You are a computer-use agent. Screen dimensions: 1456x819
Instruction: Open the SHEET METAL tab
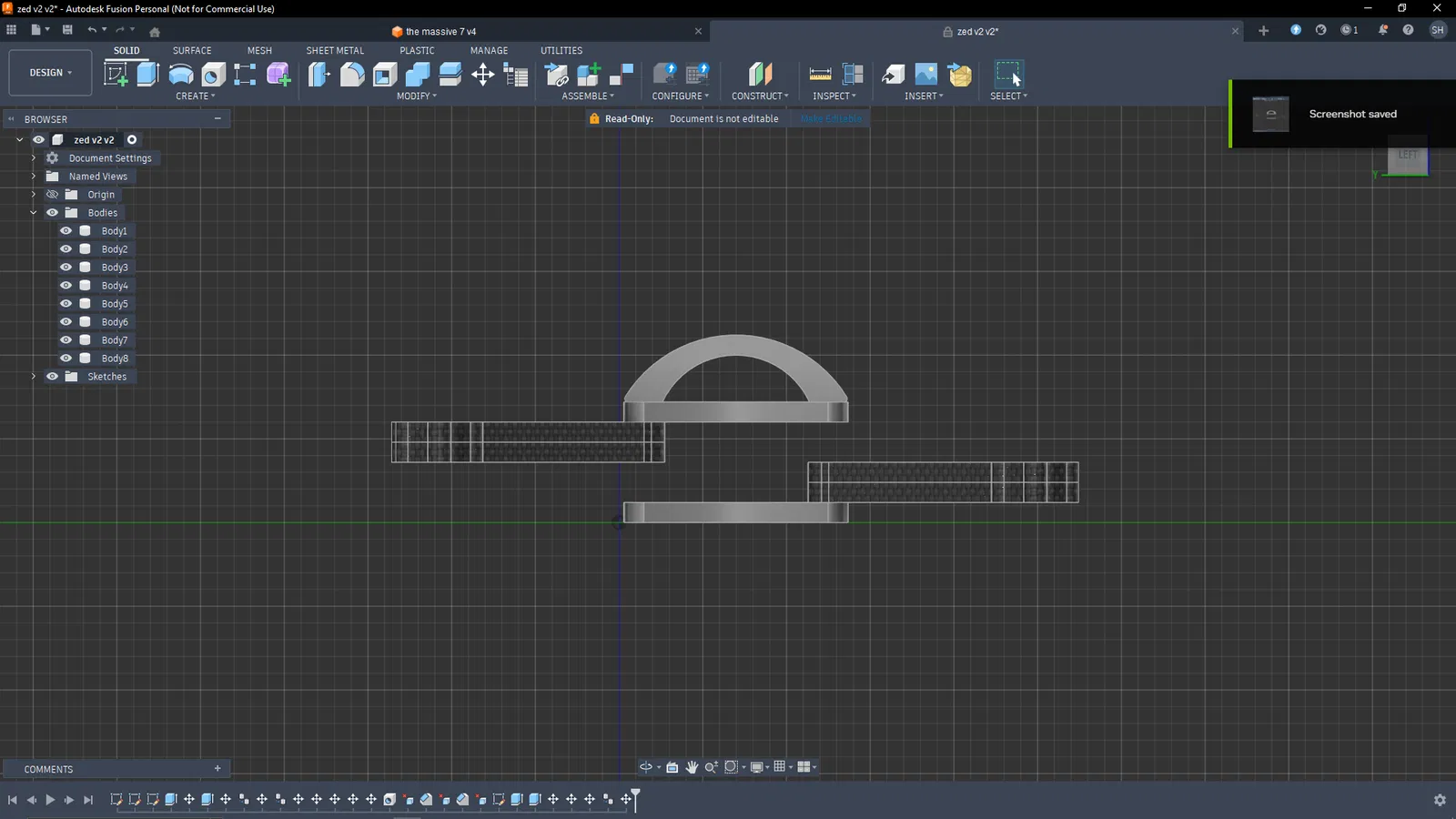pos(334,51)
